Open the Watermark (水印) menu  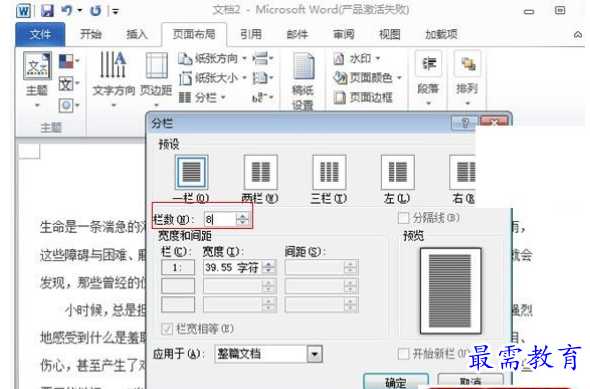click(x=357, y=58)
